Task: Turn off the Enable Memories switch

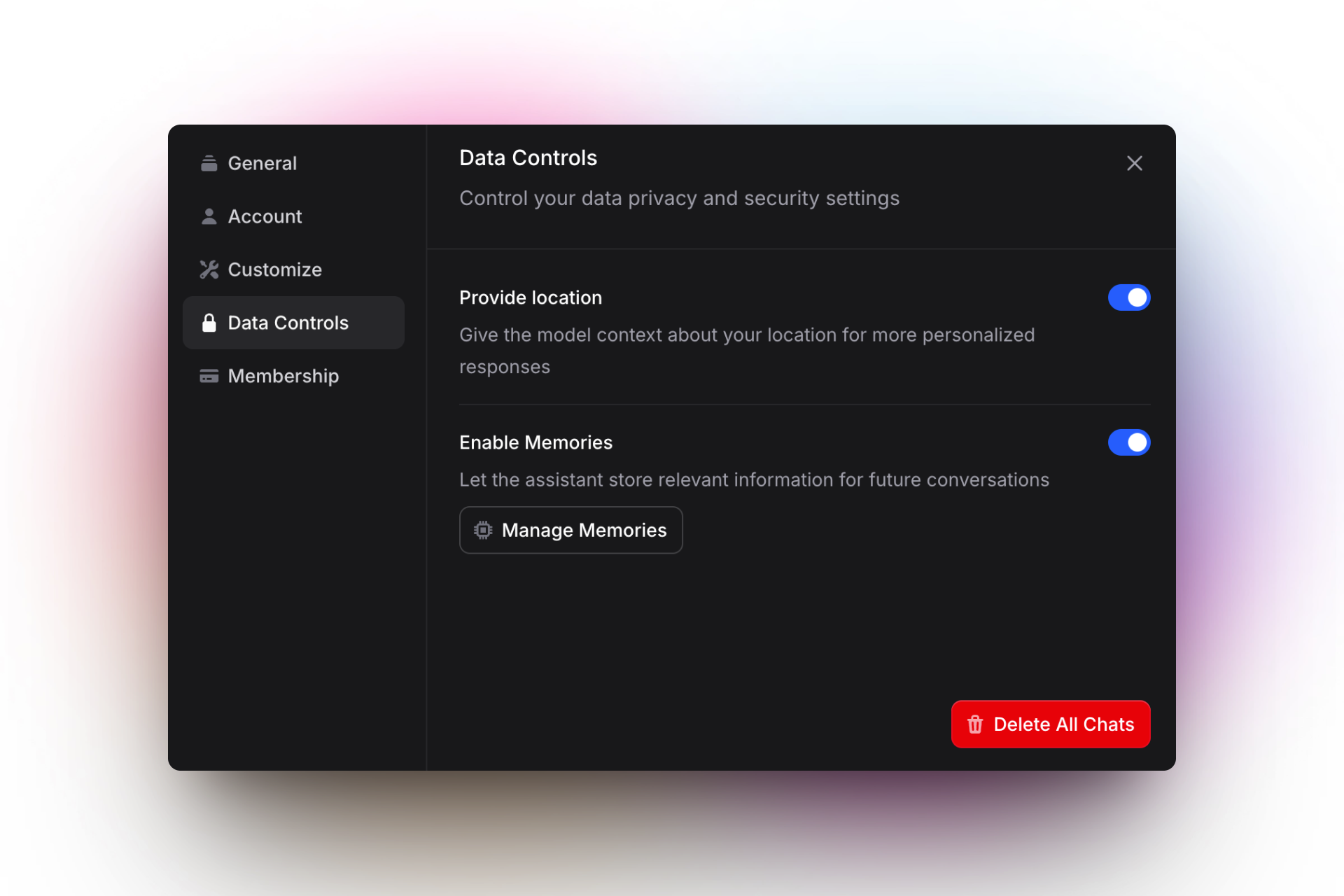Action: click(x=1128, y=442)
